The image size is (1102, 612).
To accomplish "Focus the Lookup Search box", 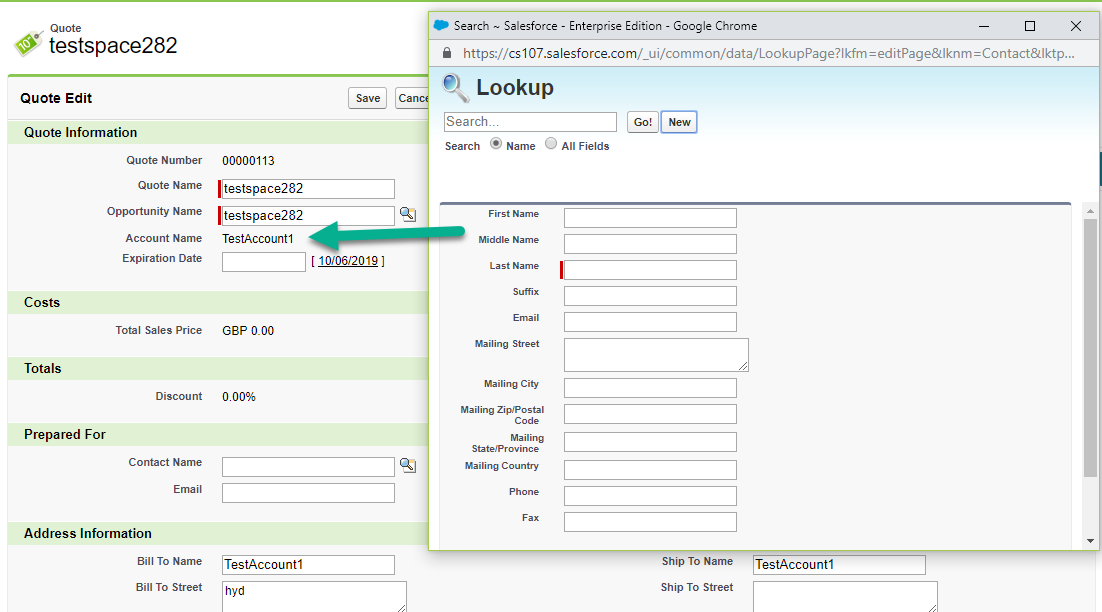I will (x=531, y=122).
